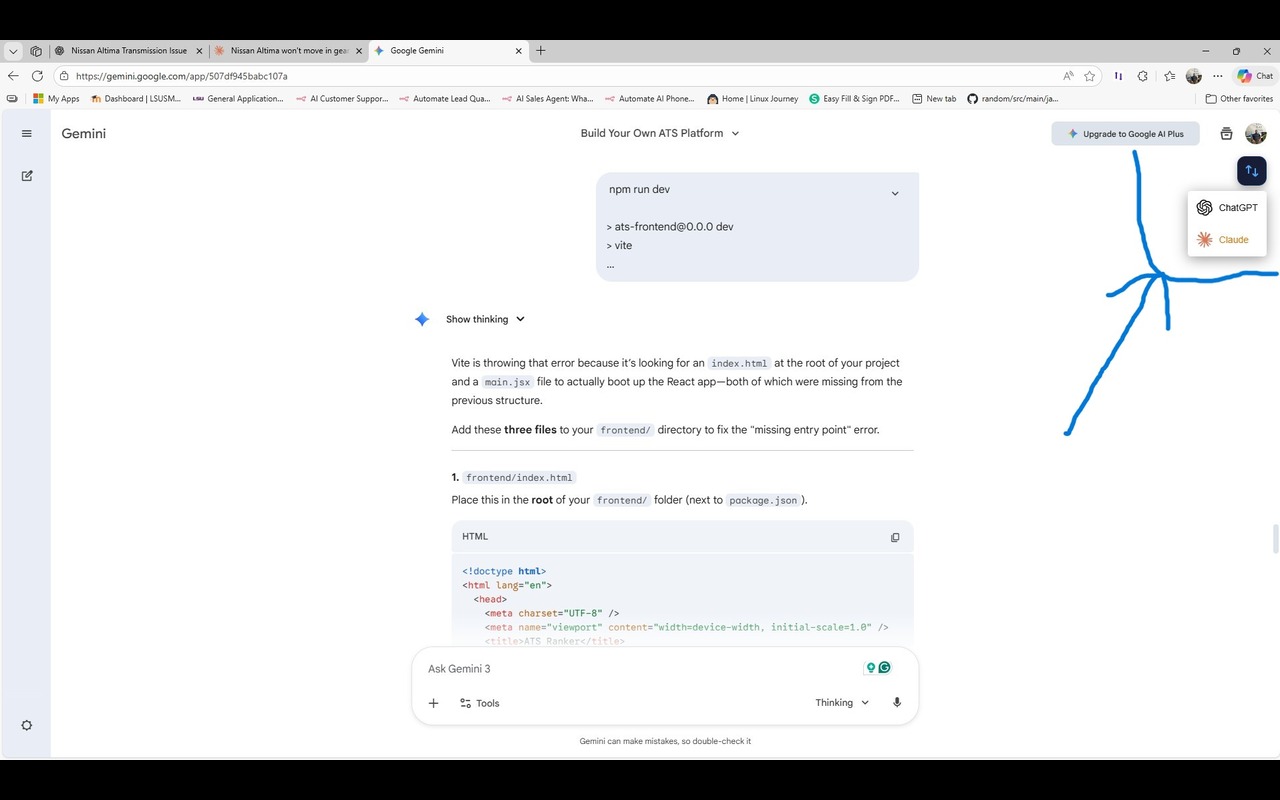Open Home Linux Journey bookmark
Screen dimensions: 1280x800
(x=752, y=99)
